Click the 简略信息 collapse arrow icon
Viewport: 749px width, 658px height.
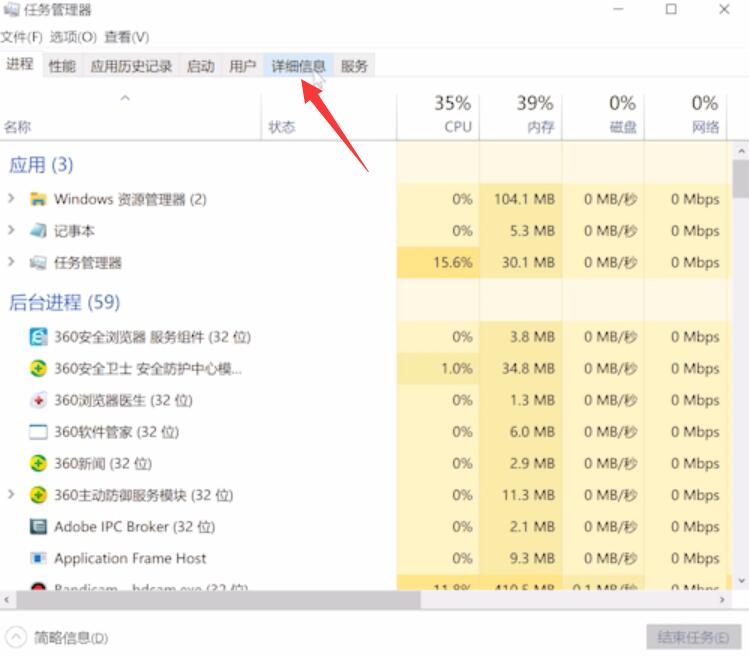coord(16,637)
